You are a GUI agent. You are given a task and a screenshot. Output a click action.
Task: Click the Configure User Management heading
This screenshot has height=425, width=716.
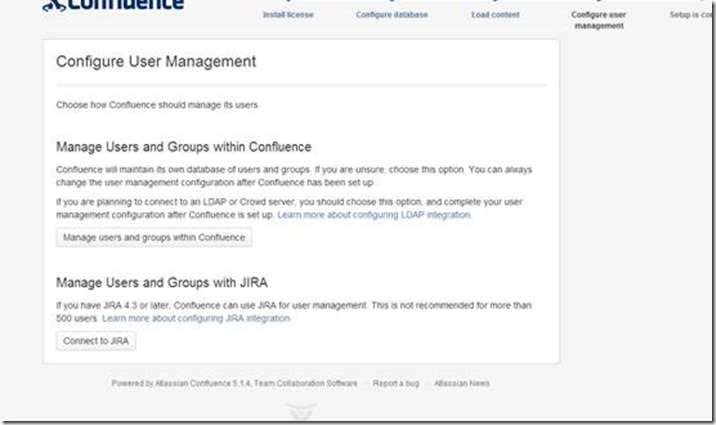click(x=156, y=62)
